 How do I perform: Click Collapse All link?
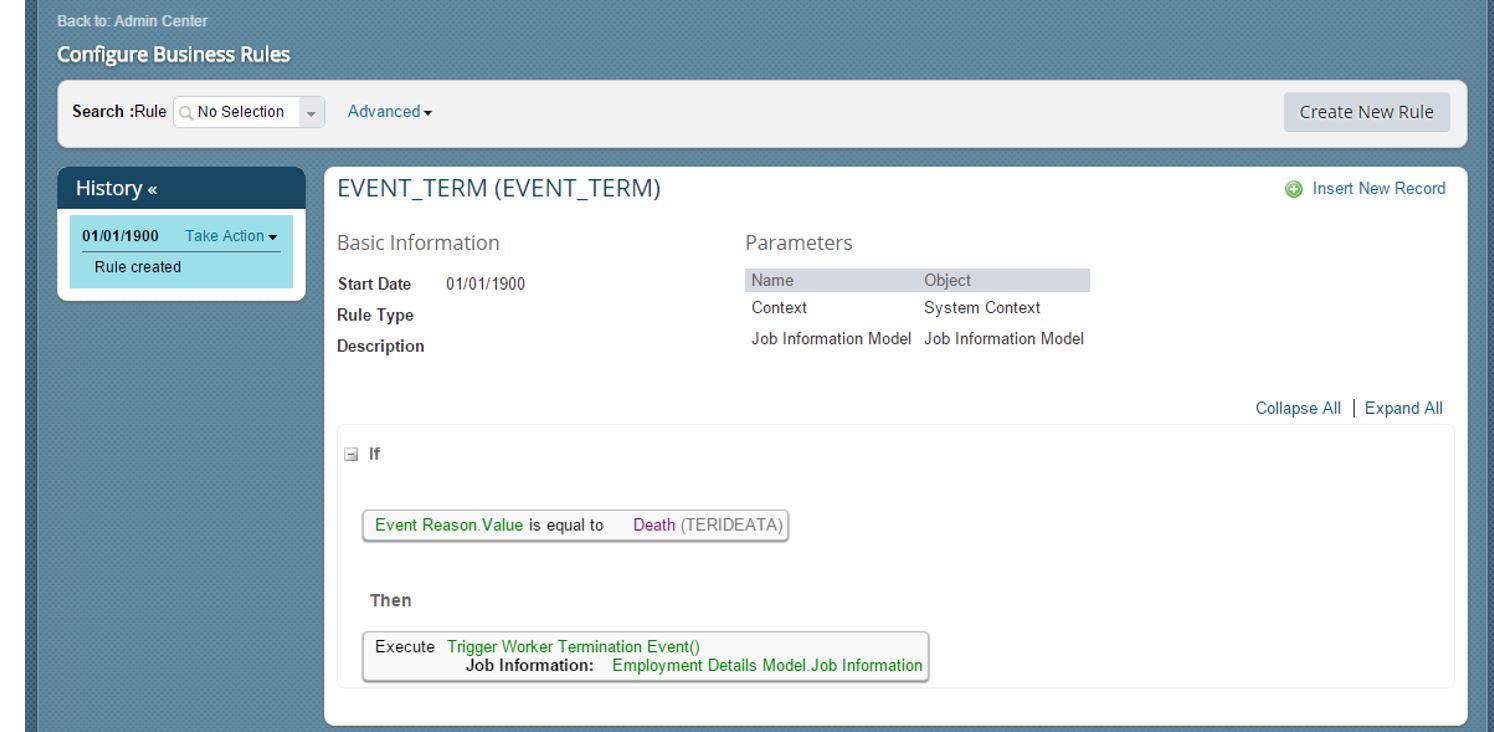point(1298,408)
